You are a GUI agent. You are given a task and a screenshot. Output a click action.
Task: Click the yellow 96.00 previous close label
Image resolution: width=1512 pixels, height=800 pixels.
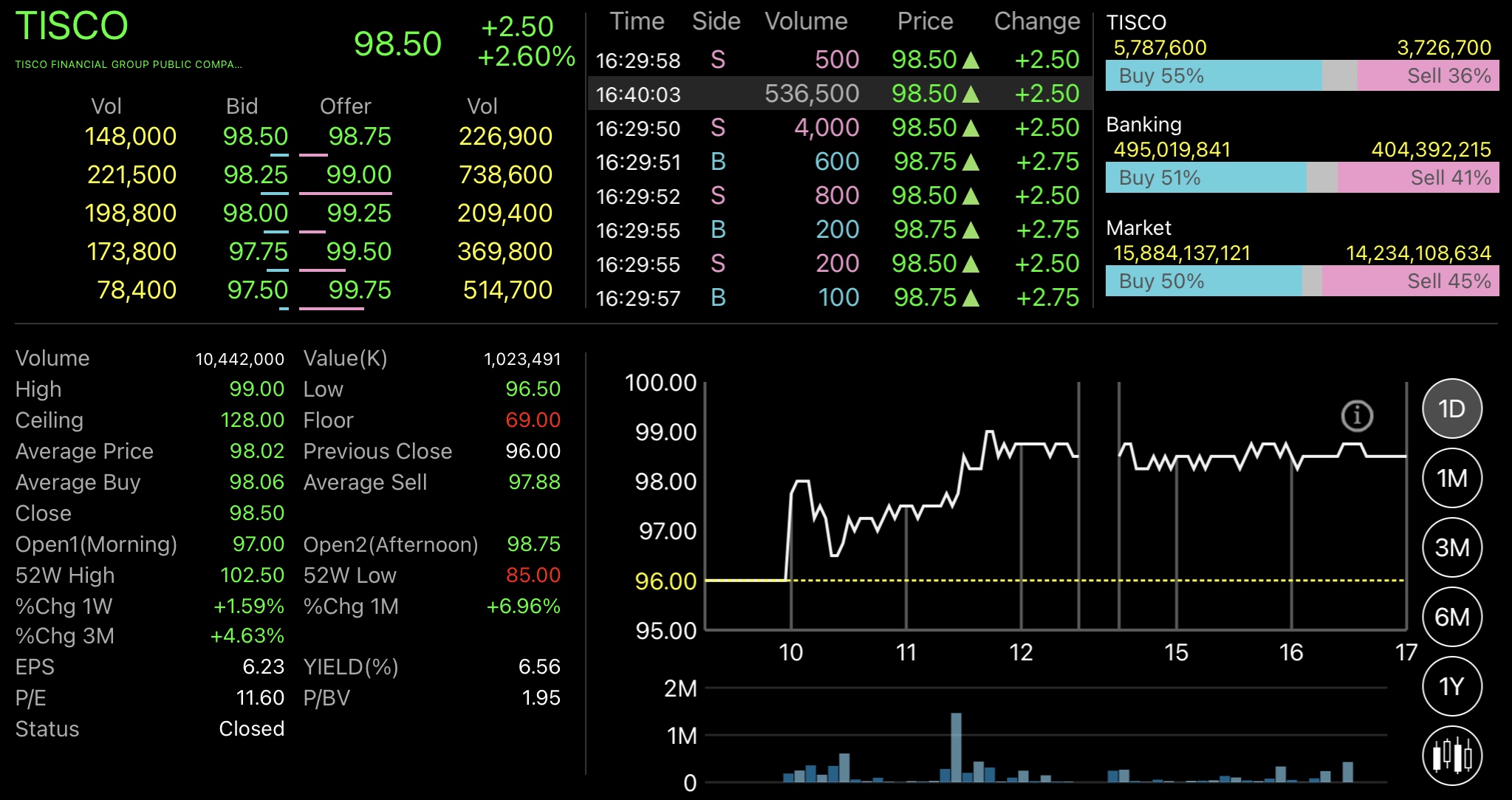point(666,581)
